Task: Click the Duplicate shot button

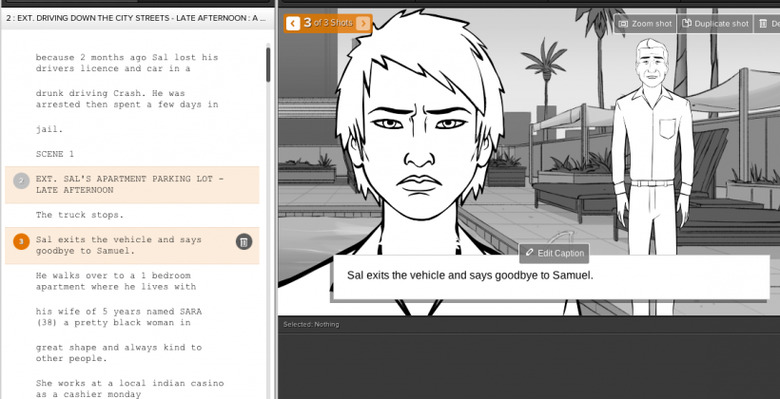Action: (715, 23)
